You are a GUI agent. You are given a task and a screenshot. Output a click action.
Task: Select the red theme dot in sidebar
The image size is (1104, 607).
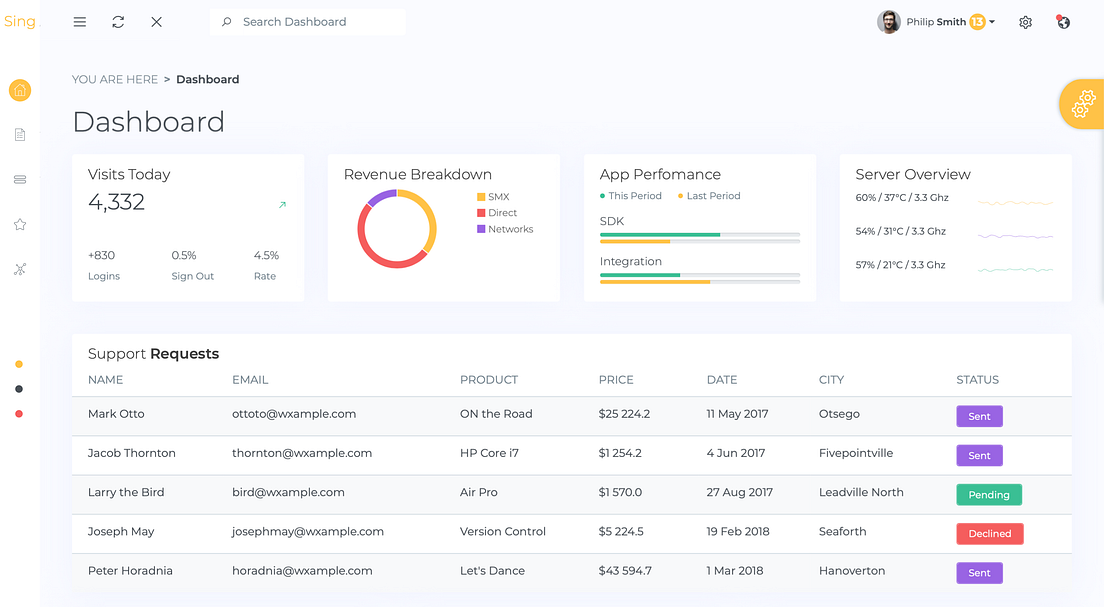pyautogui.click(x=18, y=413)
